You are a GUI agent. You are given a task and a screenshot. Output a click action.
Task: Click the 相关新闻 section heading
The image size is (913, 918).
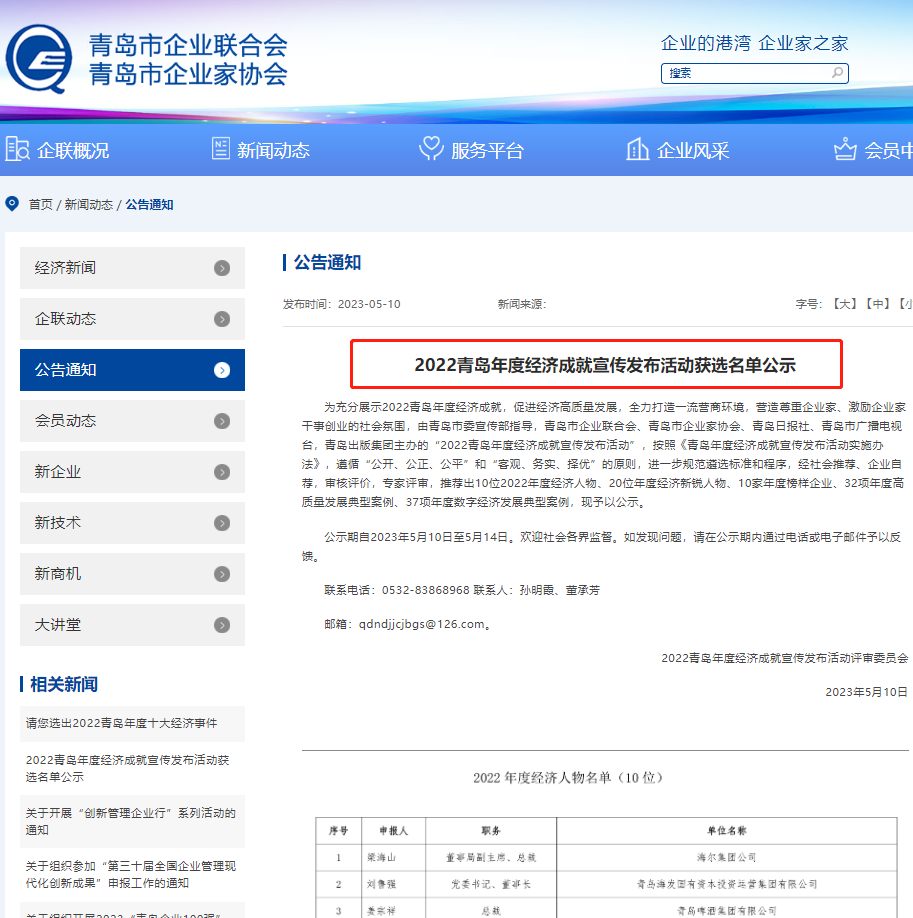pyautogui.click(x=64, y=684)
